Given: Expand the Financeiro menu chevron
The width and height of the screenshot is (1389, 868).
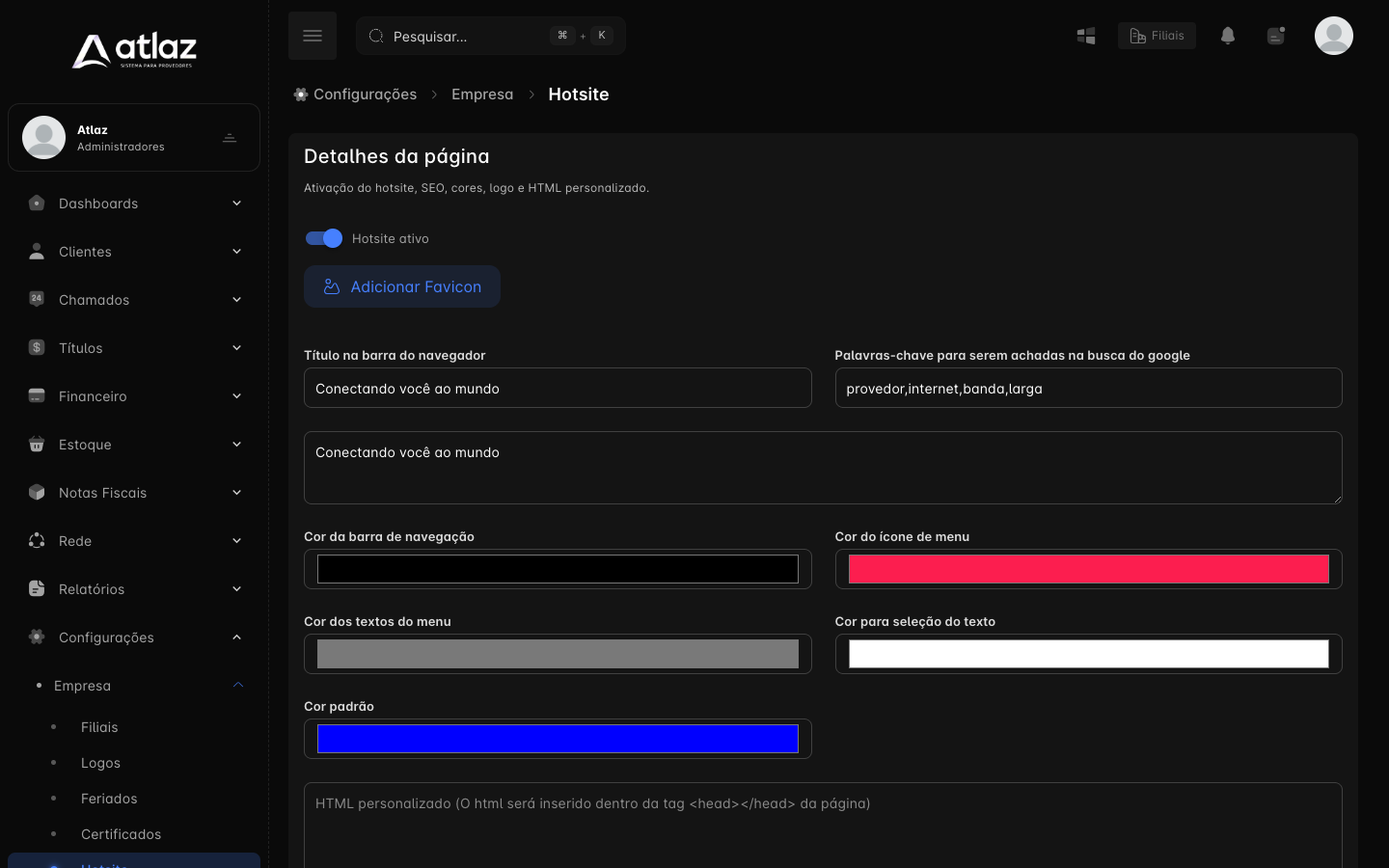Looking at the screenshot, I should click(x=236, y=395).
